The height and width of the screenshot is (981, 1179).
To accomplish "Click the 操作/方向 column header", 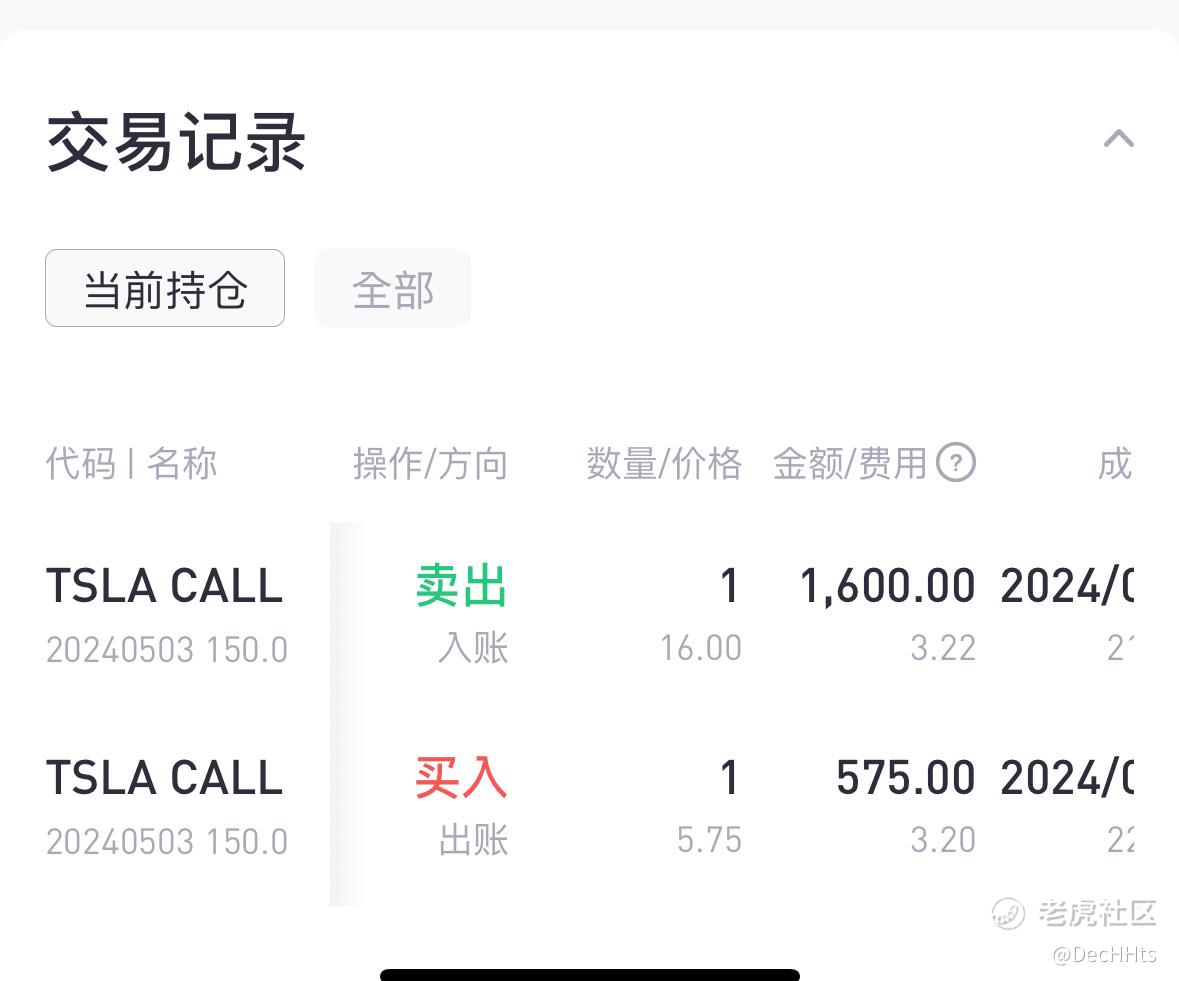I will pyautogui.click(x=430, y=463).
